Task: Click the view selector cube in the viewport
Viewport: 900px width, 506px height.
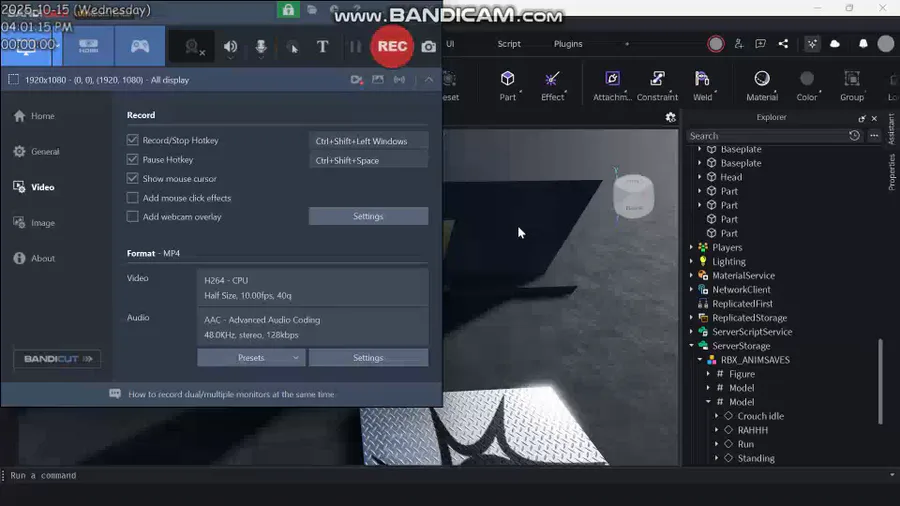Action: point(633,196)
